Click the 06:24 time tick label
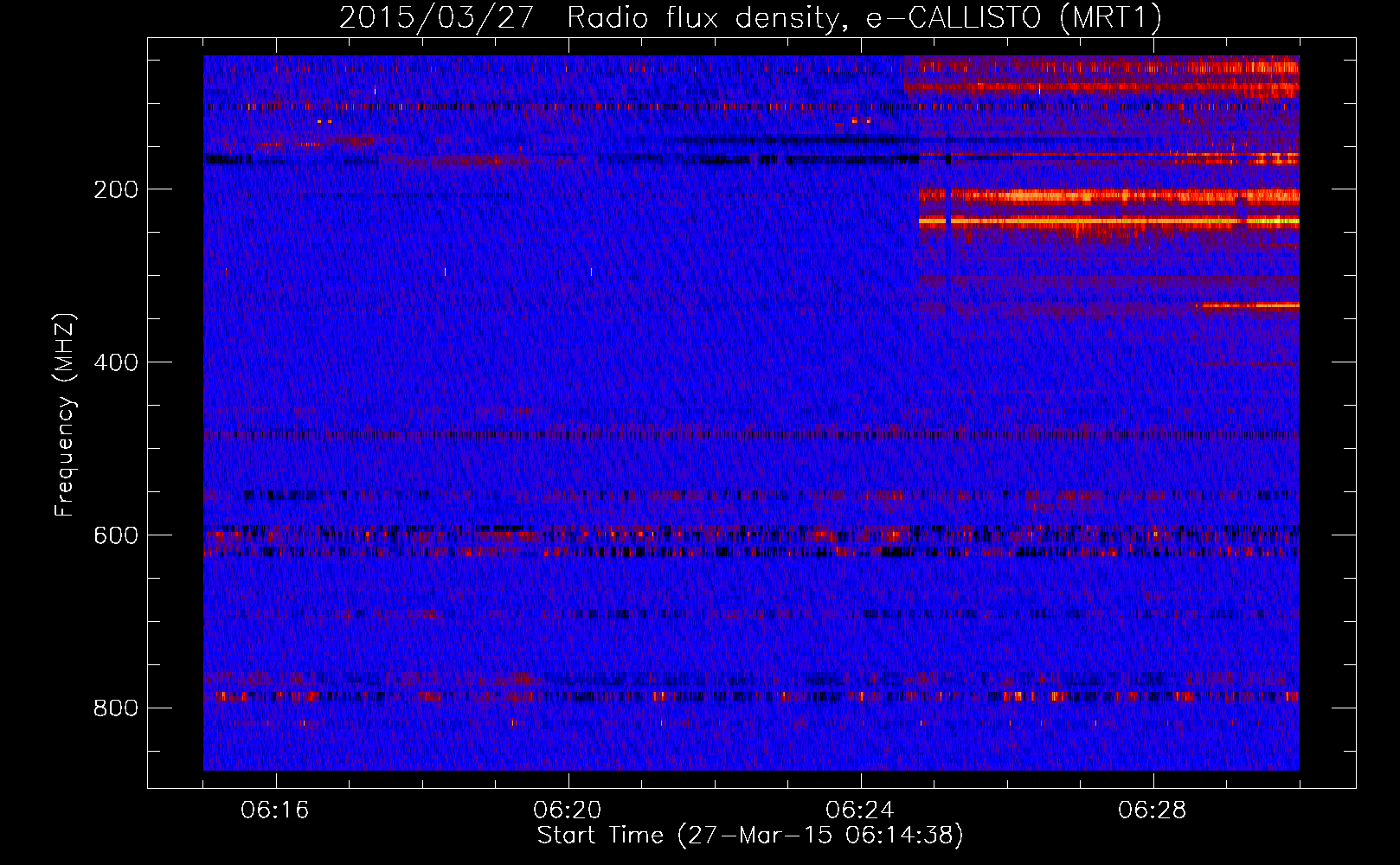This screenshot has height=865, width=1400. click(x=860, y=811)
